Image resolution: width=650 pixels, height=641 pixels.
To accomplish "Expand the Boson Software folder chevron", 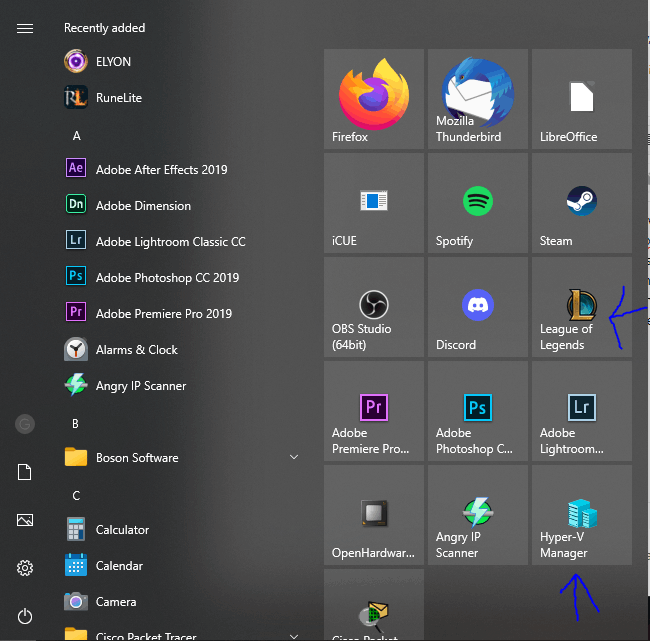I will tap(294, 457).
